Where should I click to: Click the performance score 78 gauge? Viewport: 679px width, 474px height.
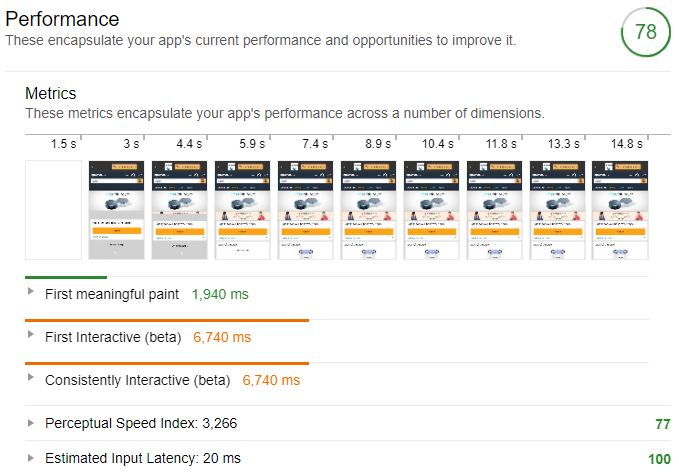coord(645,31)
